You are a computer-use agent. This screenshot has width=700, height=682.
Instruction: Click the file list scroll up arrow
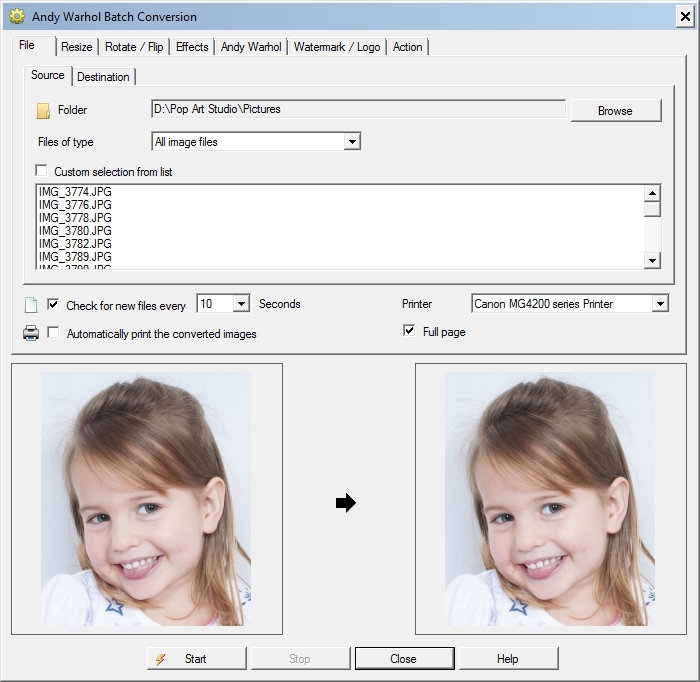[x=652, y=193]
